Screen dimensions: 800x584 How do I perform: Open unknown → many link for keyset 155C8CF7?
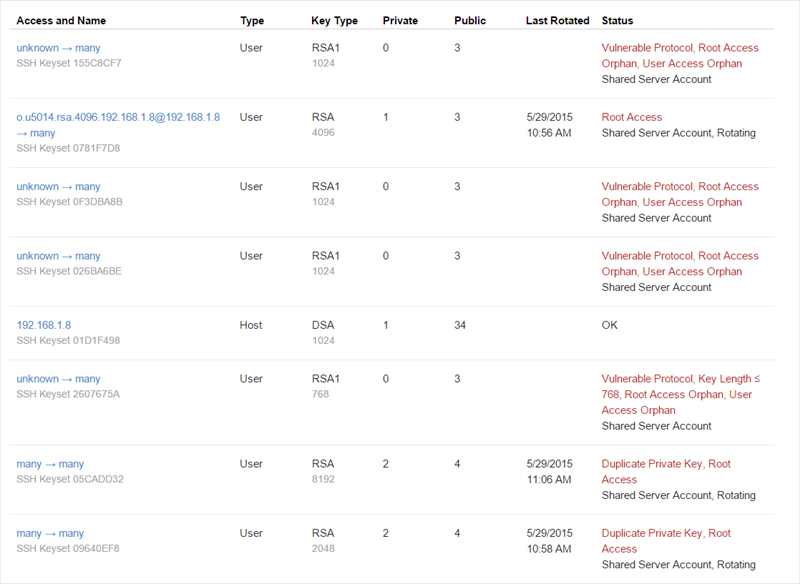coord(58,48)
